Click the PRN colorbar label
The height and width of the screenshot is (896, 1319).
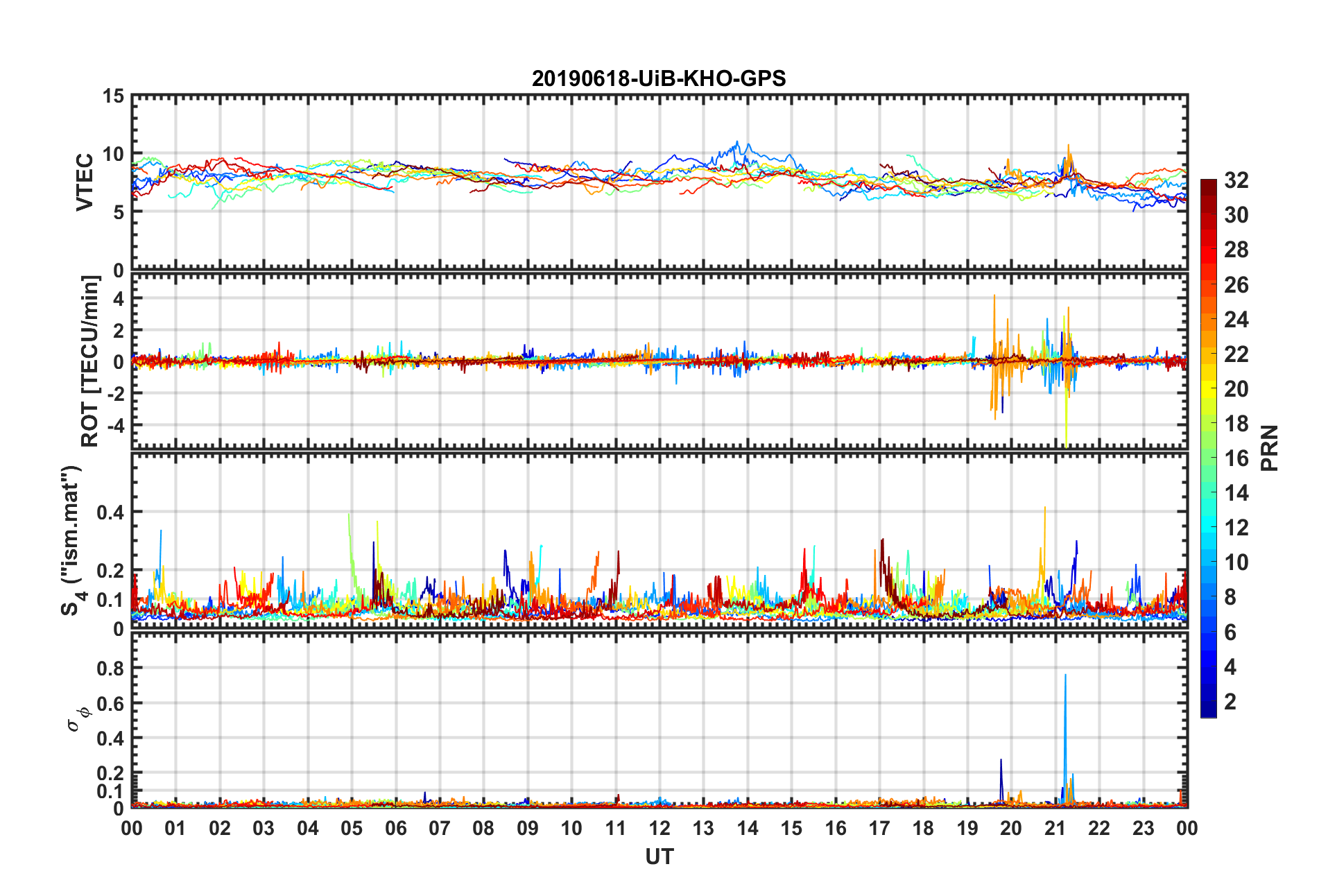[x=1270, y=448]
